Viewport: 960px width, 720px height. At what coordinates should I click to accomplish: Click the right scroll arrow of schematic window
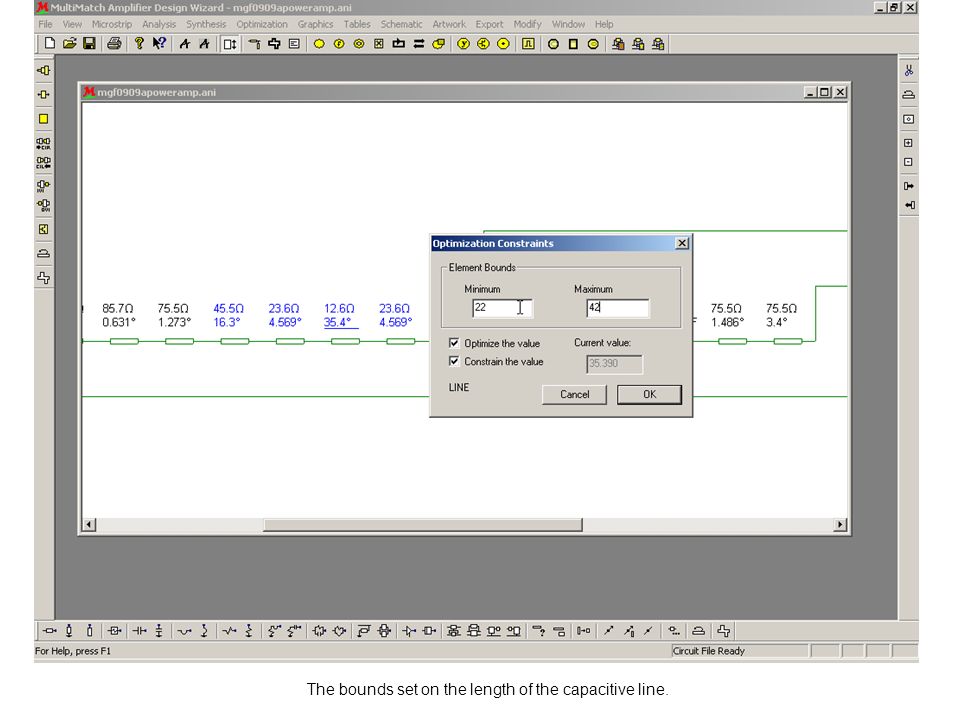coord(840,525)
